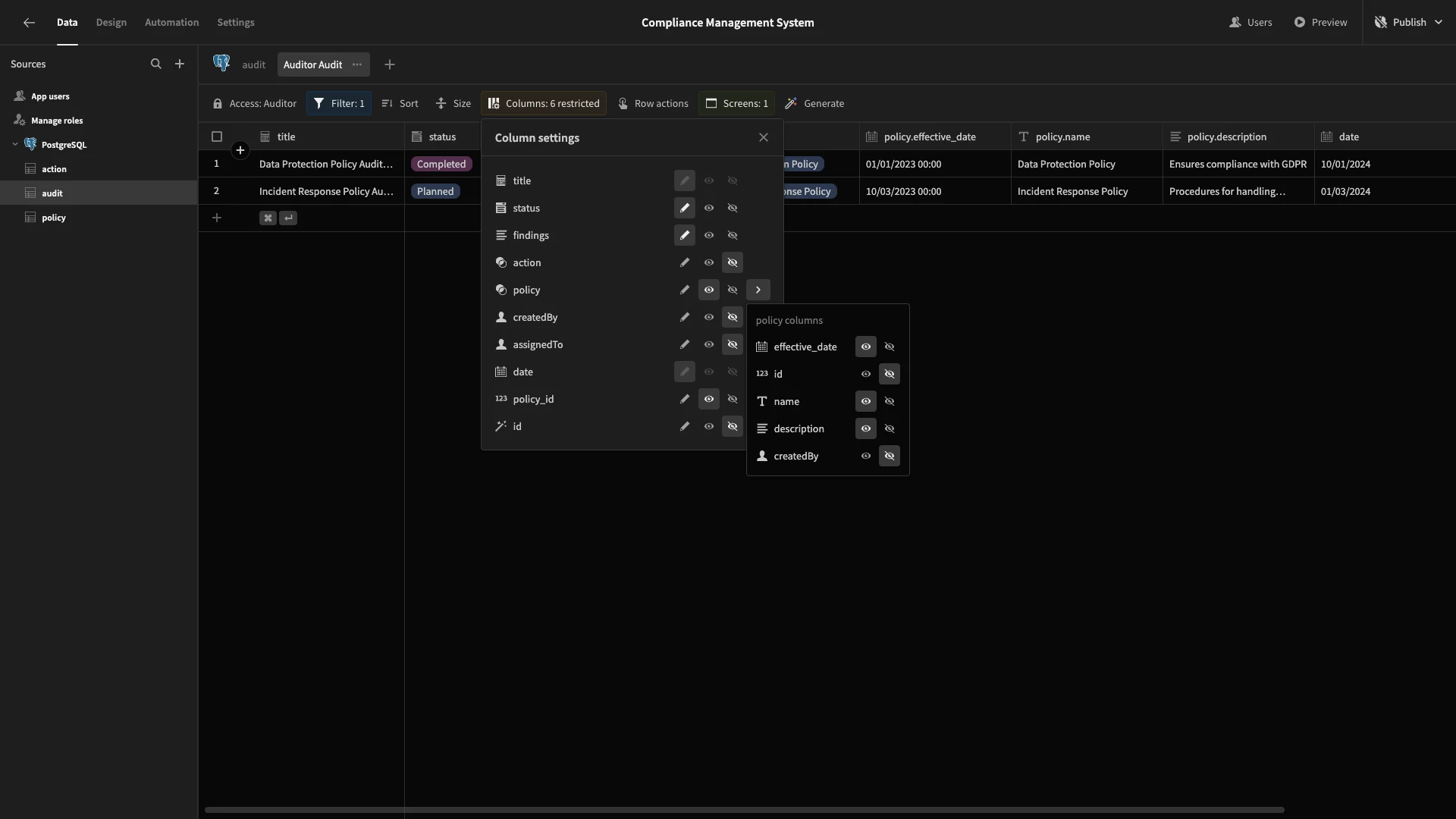Select the audit table tab
The height and width of the screenshot is (819, 1456).
point(254,65)
